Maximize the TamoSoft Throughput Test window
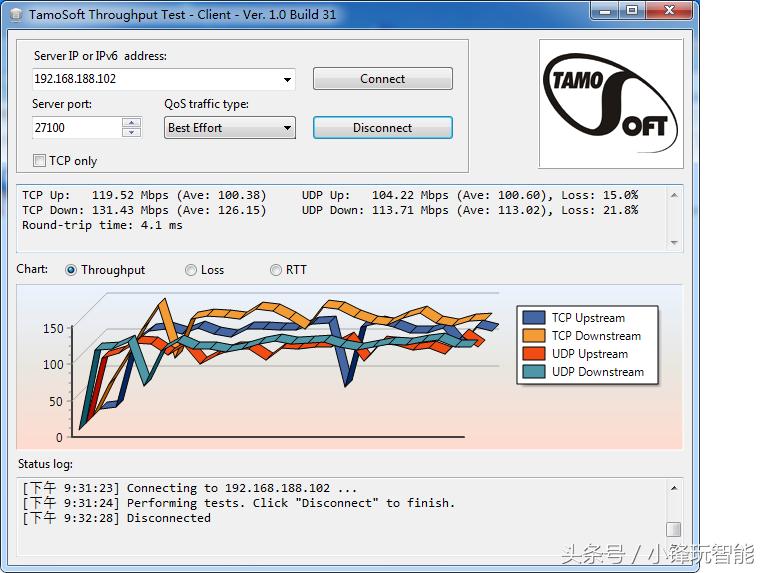The height and width of the screenshot is (573, 768). click(x=632, y=11)
